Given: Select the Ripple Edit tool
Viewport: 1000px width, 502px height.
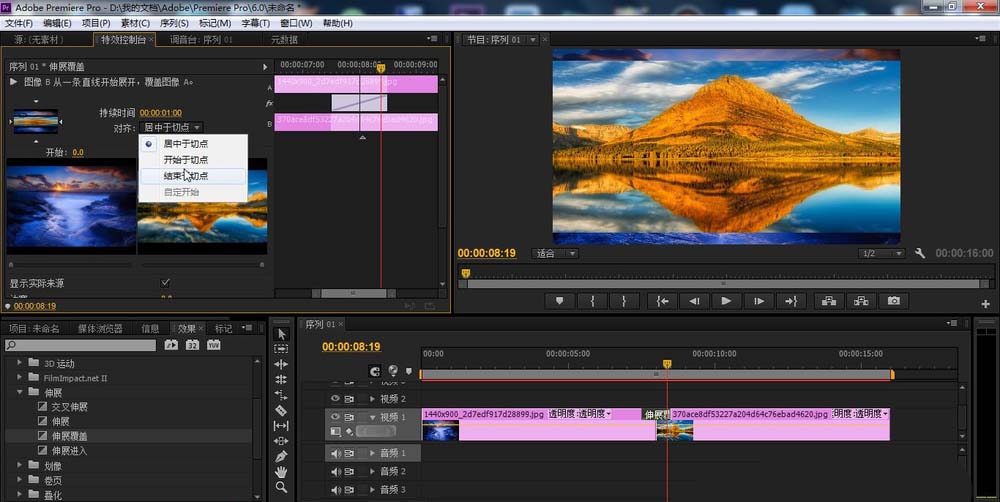Looking at the screenshot, I should tap(281, 364).
